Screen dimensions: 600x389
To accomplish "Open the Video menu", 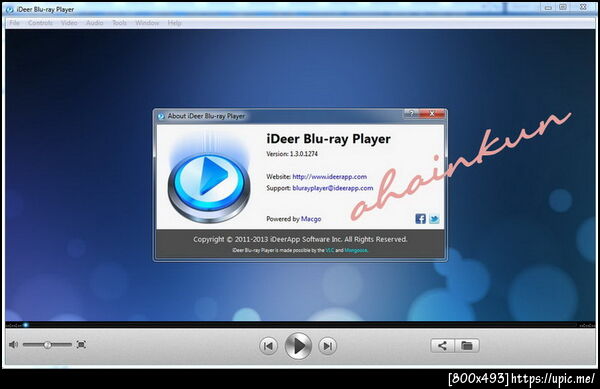I will 69,23.
